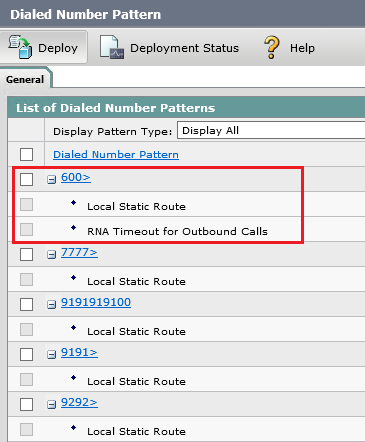Click Local Static Route under 9191>
The height and width of the screenshot is (442, 365).
click(x=136, y=381)
